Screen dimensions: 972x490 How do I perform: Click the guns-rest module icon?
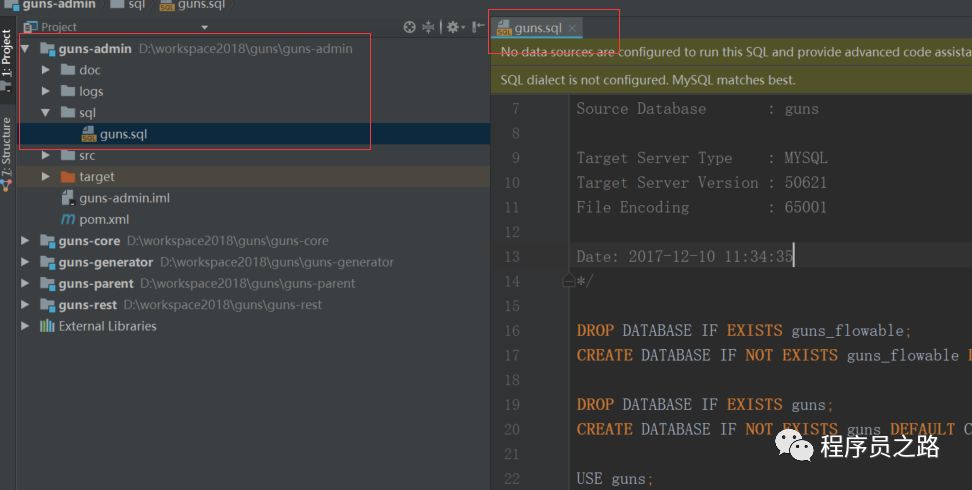pos(48,305)
